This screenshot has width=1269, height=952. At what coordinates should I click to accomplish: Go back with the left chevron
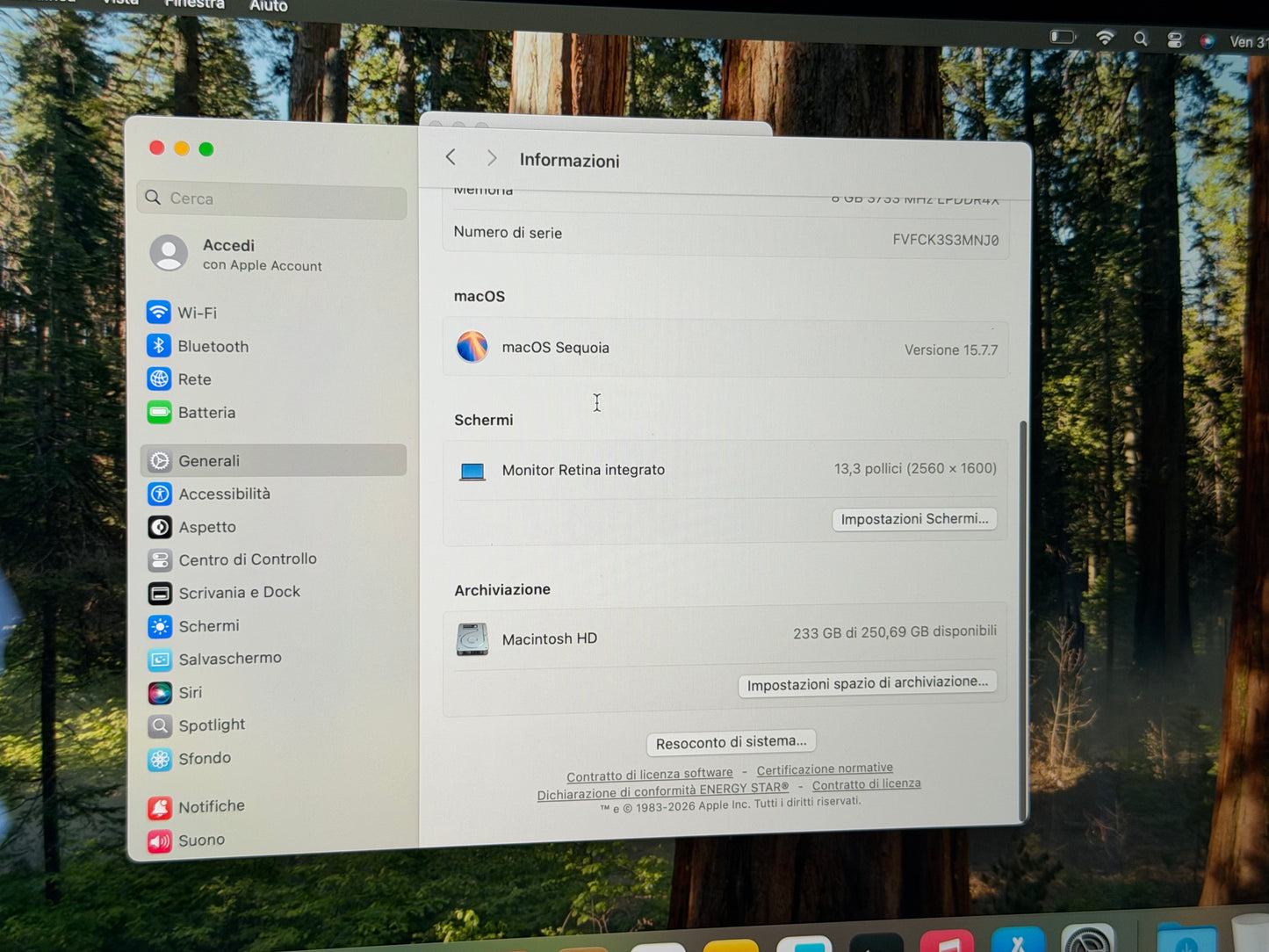click(451, 157)
